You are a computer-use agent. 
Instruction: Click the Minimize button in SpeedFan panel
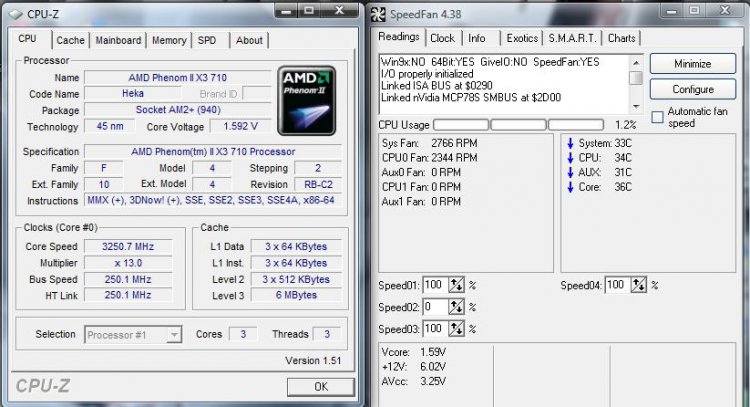693,64
